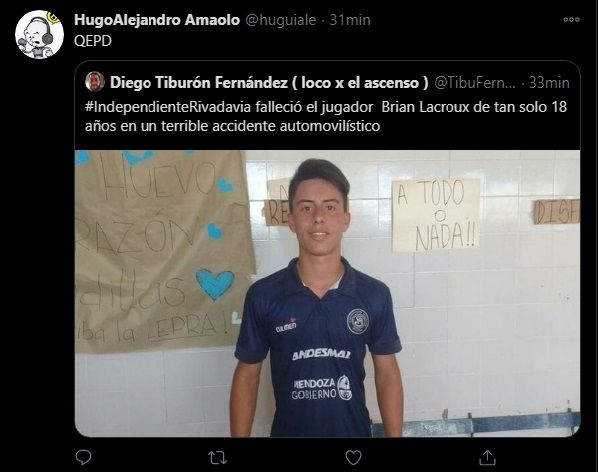Open HugoAlejandro Amaolo's profile avatar
Screen dimensions: 598x472
tap(39, 35)
